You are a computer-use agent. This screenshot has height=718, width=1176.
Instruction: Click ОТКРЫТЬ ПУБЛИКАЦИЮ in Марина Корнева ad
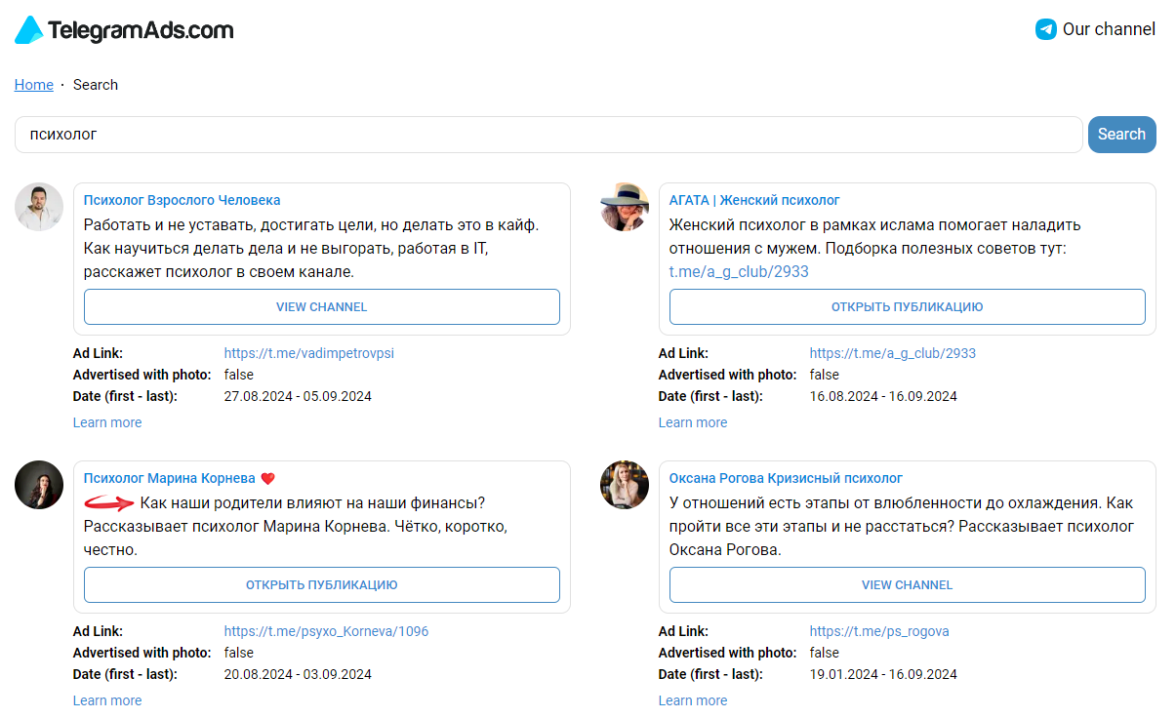321,585
